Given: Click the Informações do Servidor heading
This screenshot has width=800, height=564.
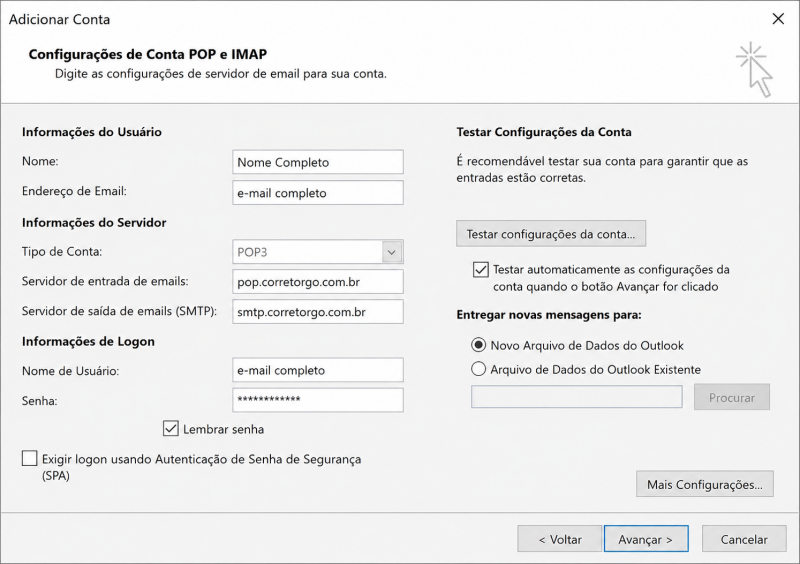Looking at the screenshot, I should [94, 223].
